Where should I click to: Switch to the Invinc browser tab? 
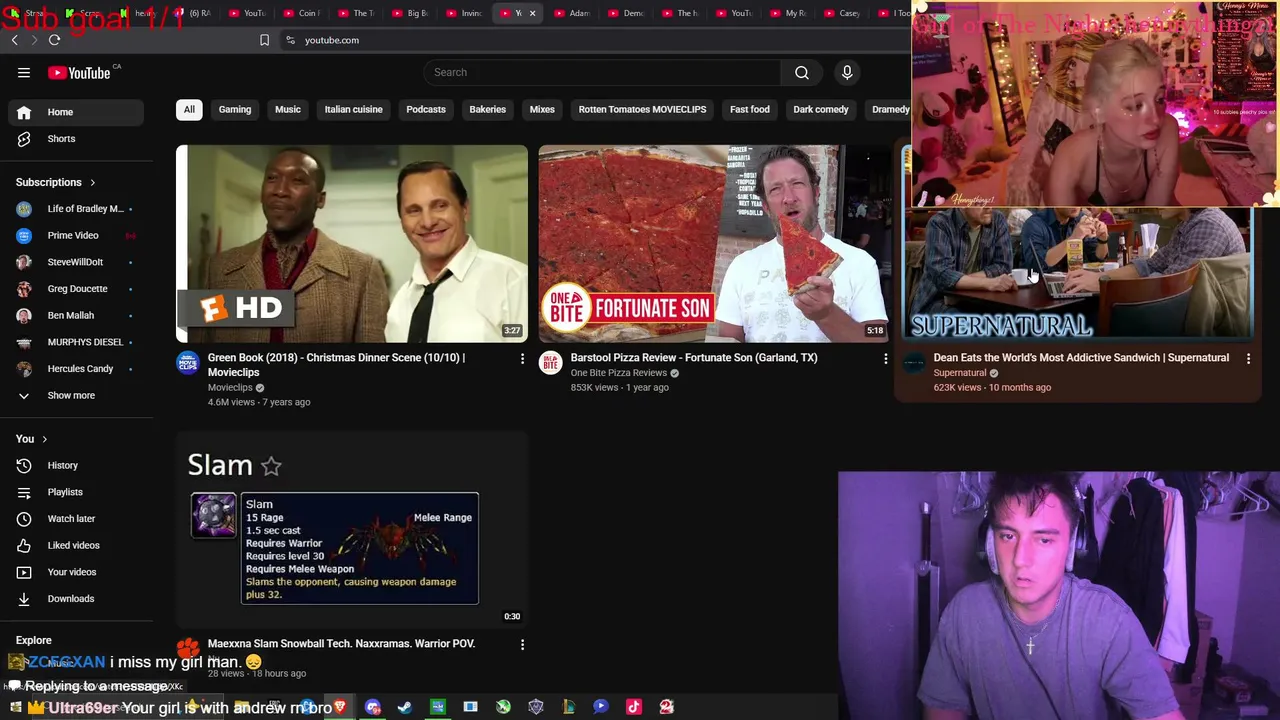tap(464, 13)
